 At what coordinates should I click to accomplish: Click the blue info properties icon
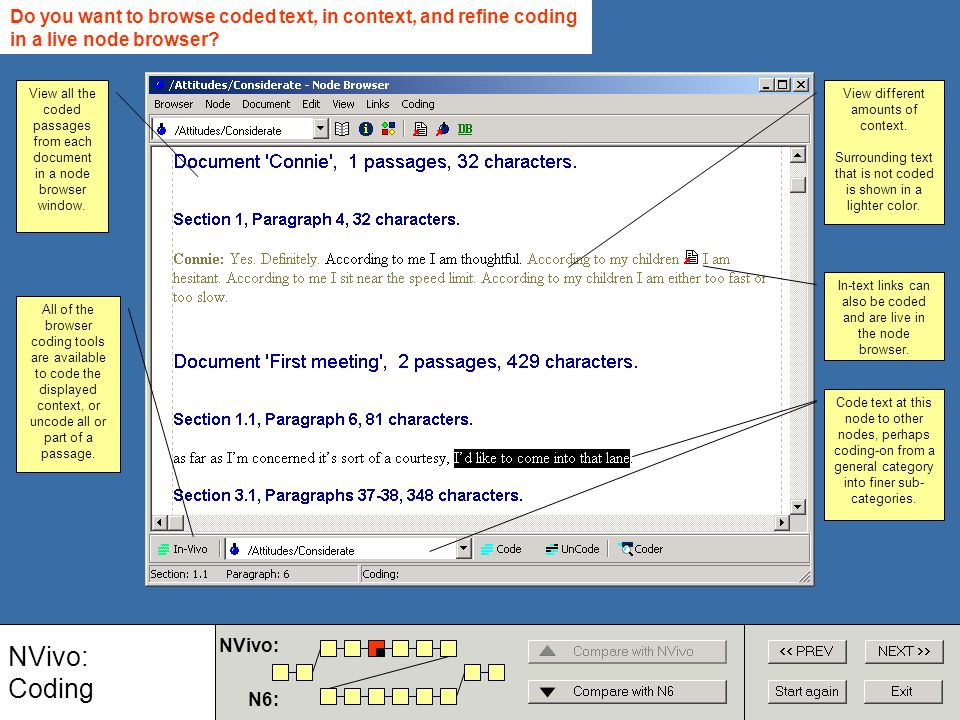[x=366, y=129]
